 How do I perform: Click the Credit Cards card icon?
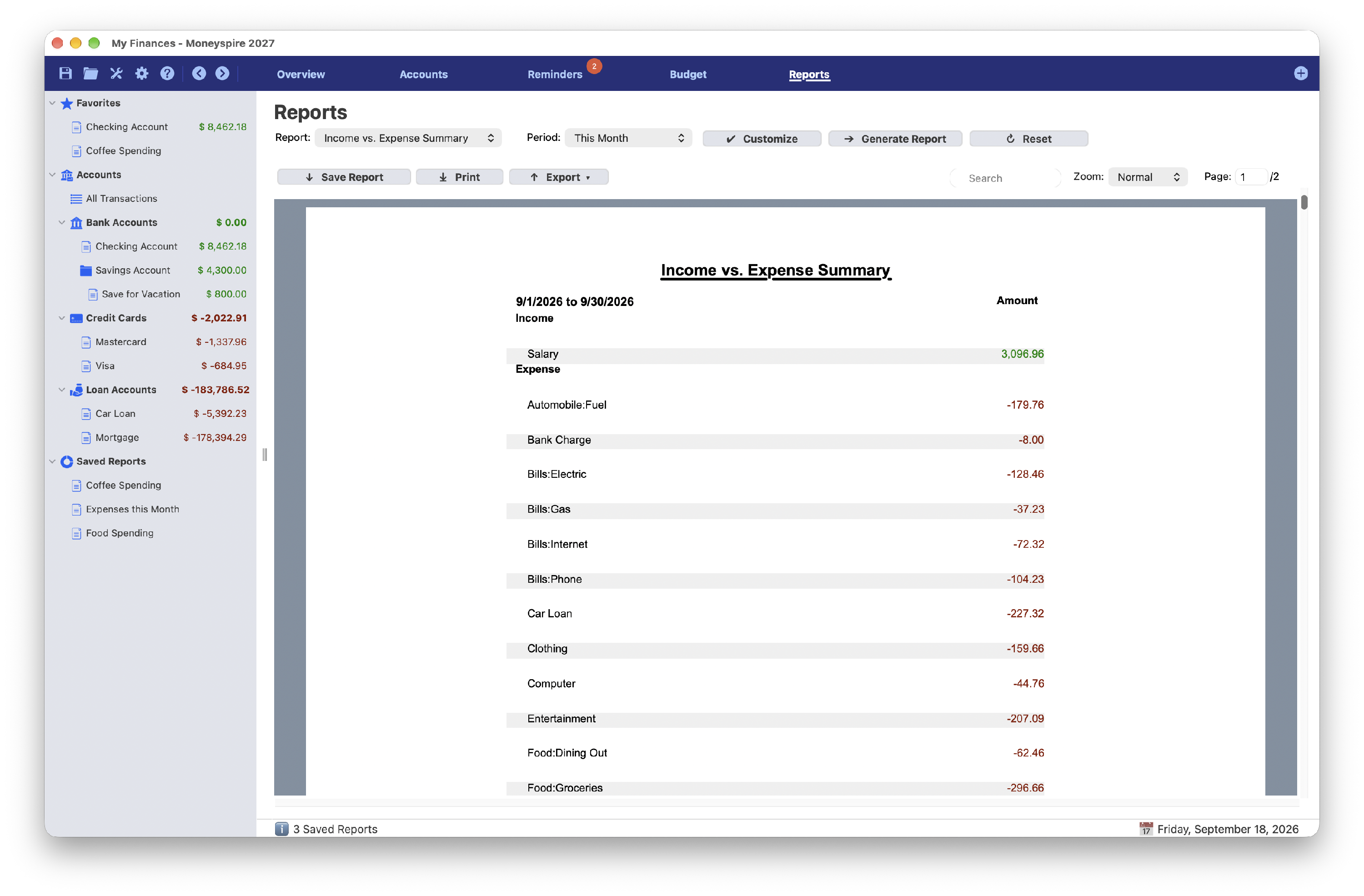pyautogui.click(x=76, y=318)
